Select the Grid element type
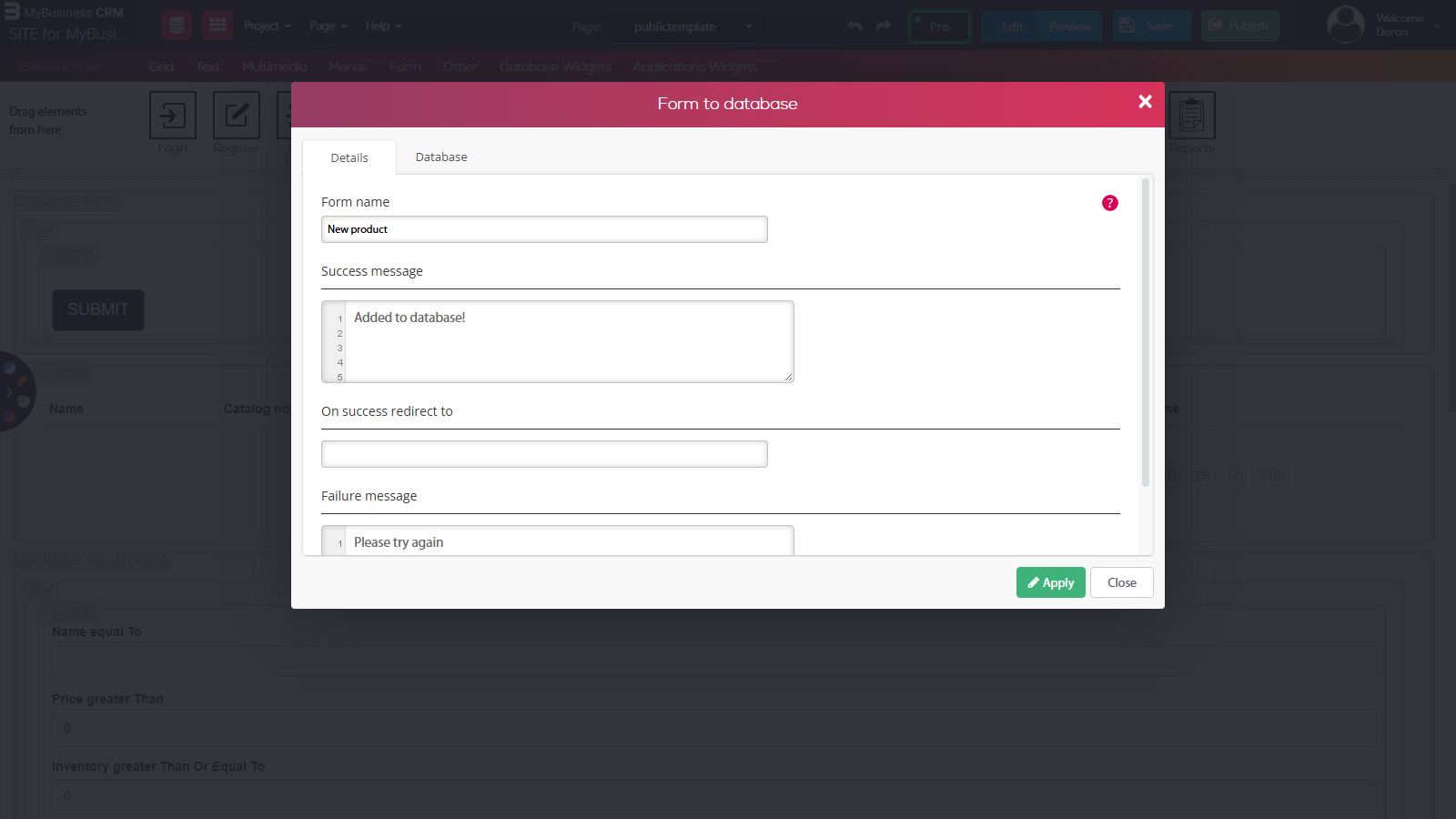The width and height of the screenshot is (1456, 819). click(x=161, y=66)
